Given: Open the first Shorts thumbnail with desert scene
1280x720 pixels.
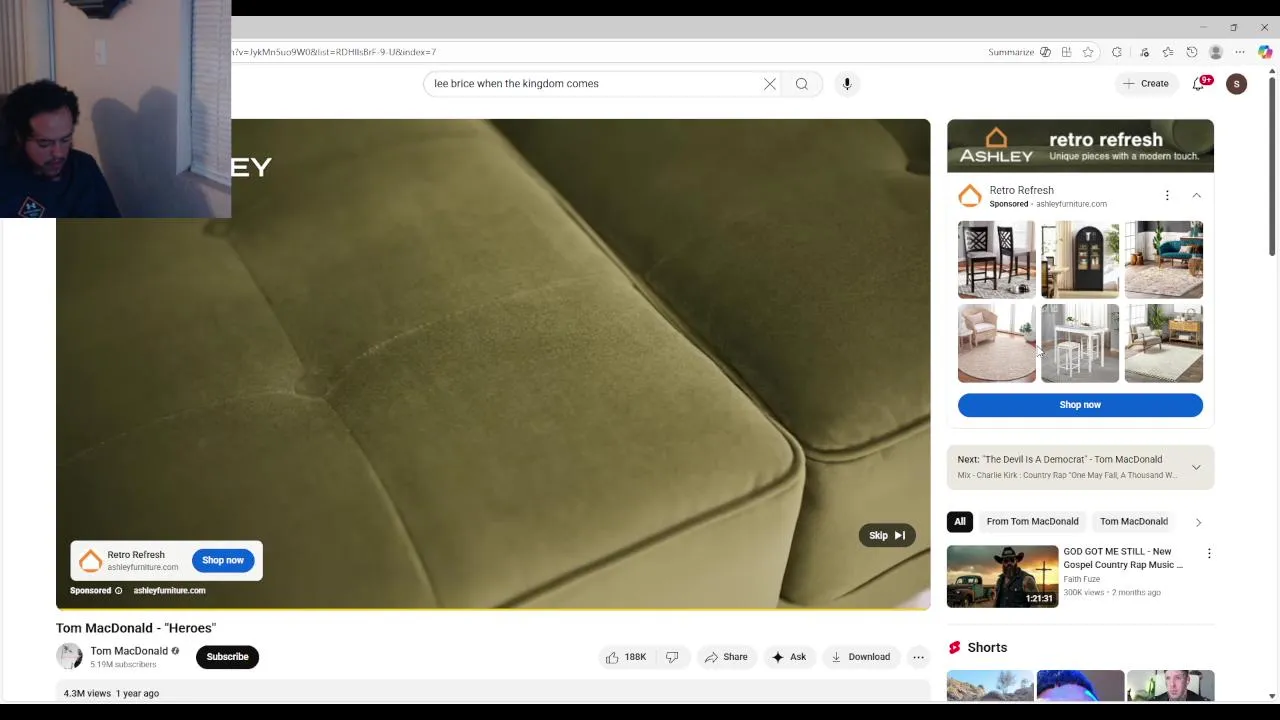Looking at the screenshot, I should (990, 686).
